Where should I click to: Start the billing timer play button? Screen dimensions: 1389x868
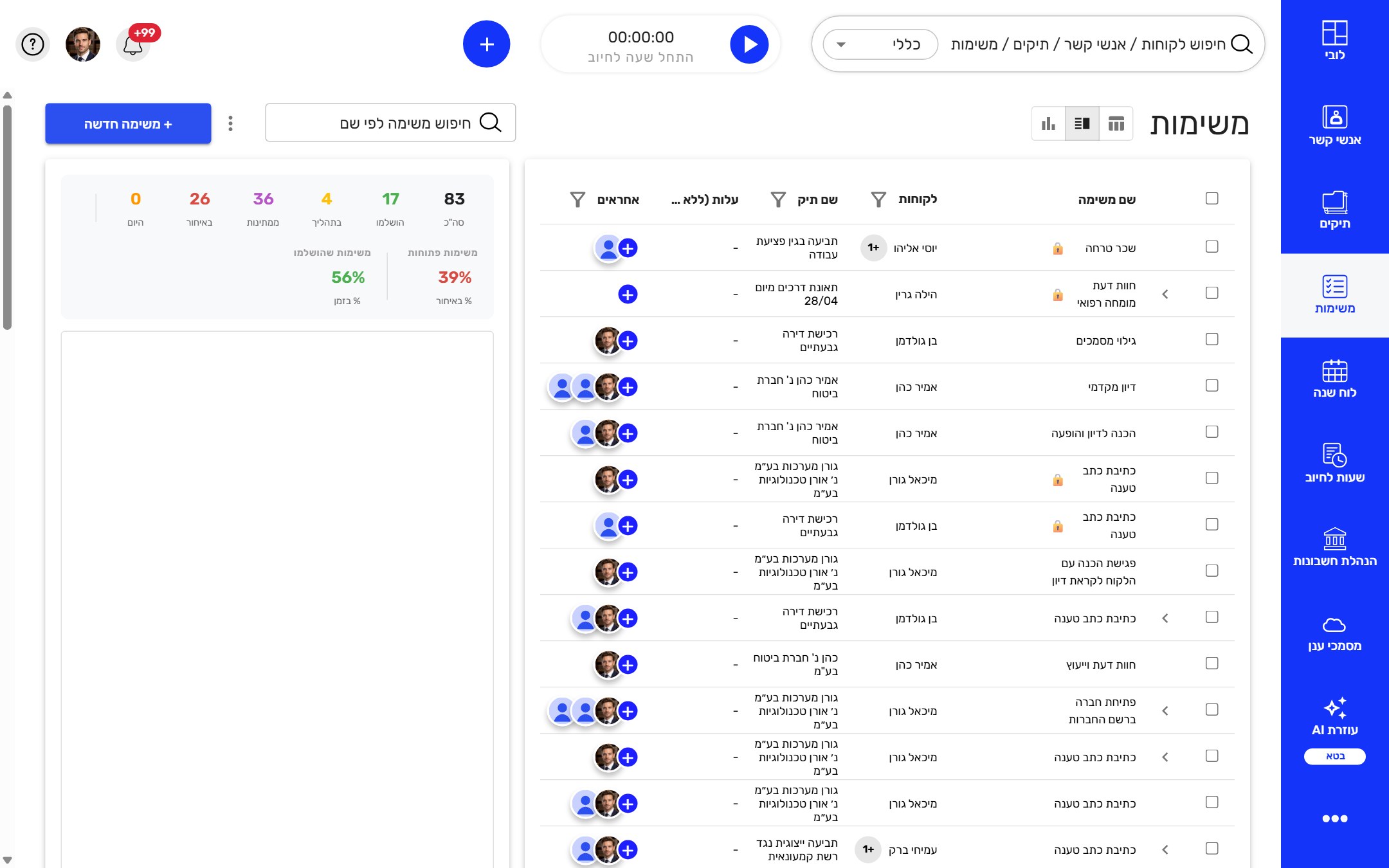pos(749,44)
